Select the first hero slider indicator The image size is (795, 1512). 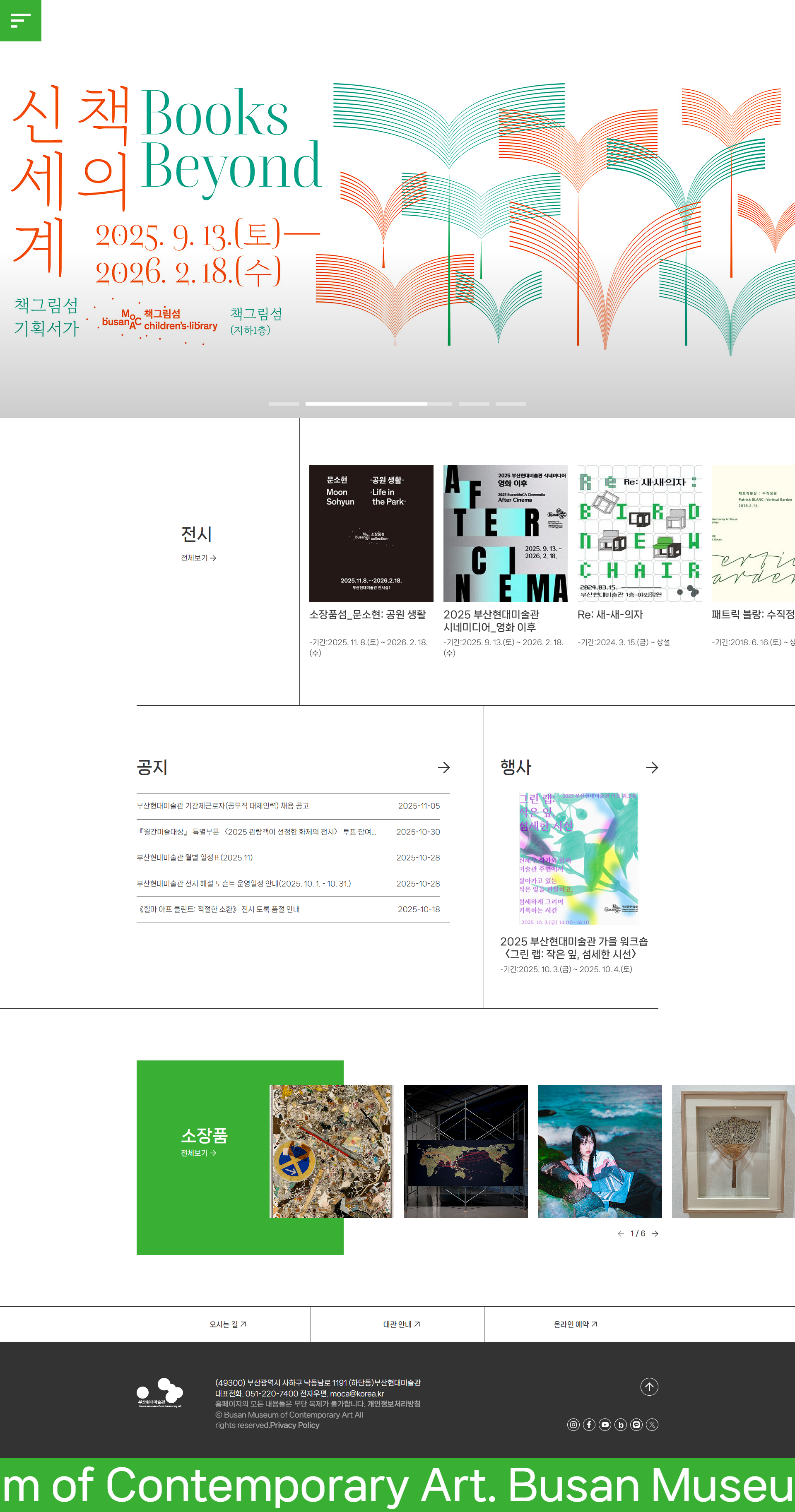click(284, 404)
